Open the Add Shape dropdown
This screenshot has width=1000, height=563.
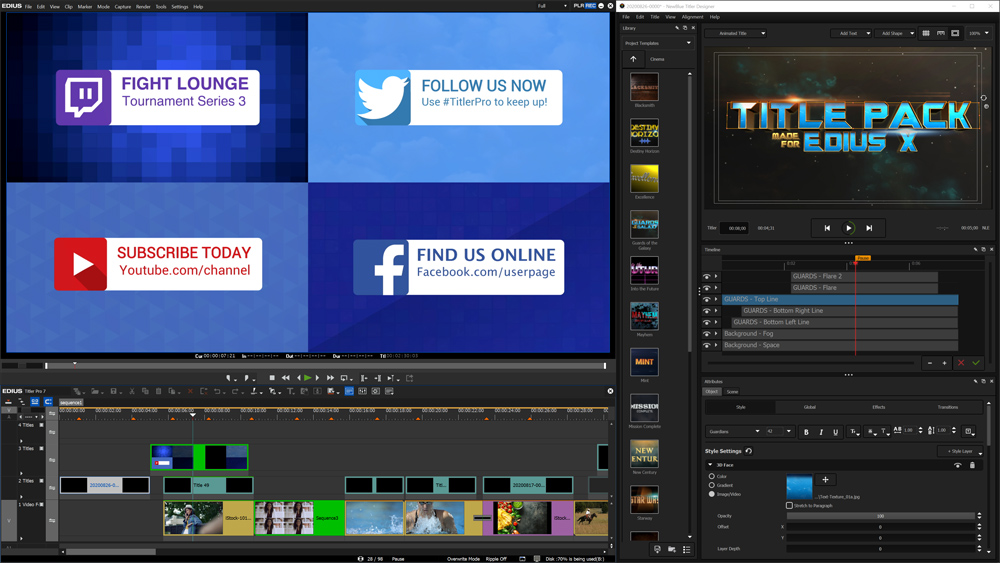pos(895,33)
